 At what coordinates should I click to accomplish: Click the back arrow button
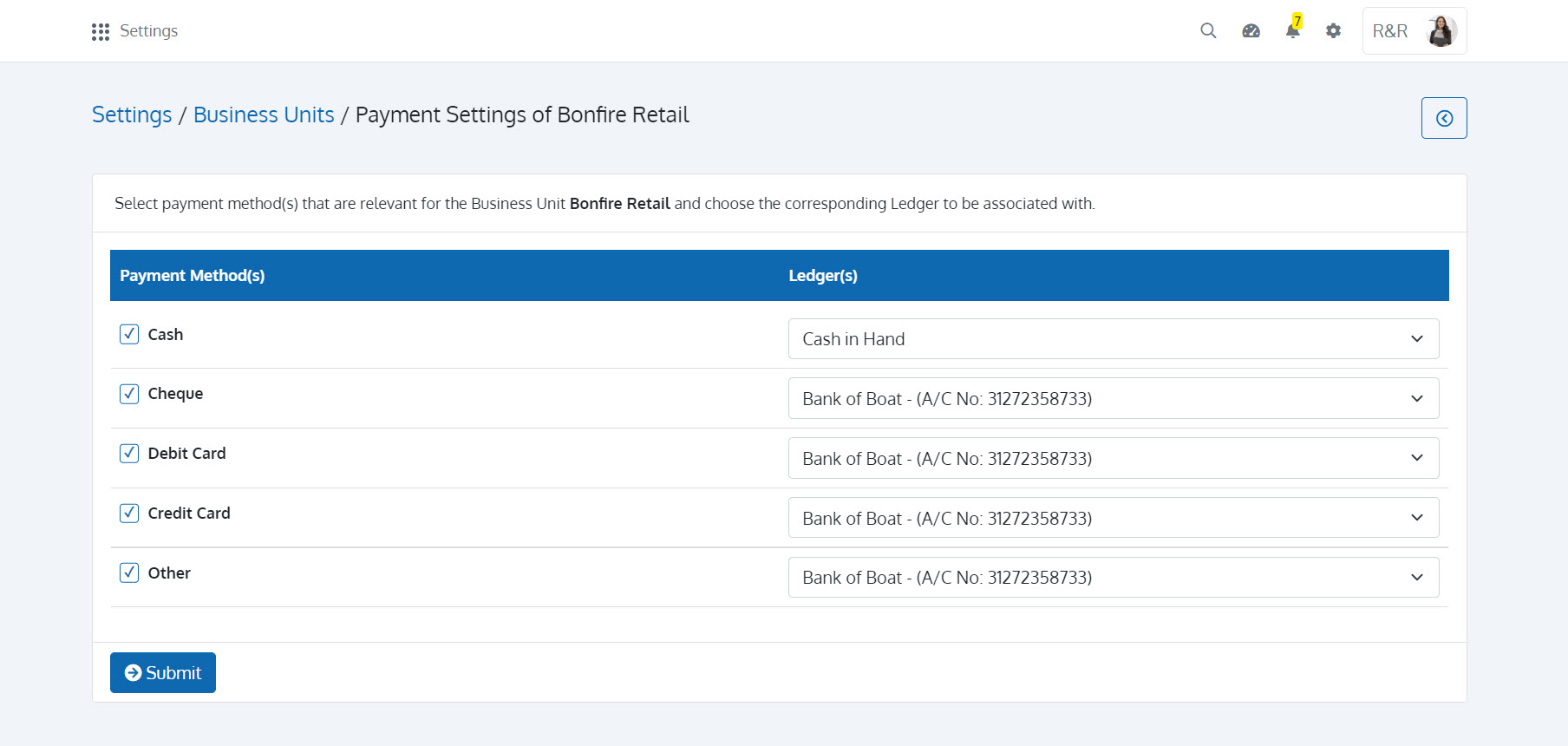1444,118
